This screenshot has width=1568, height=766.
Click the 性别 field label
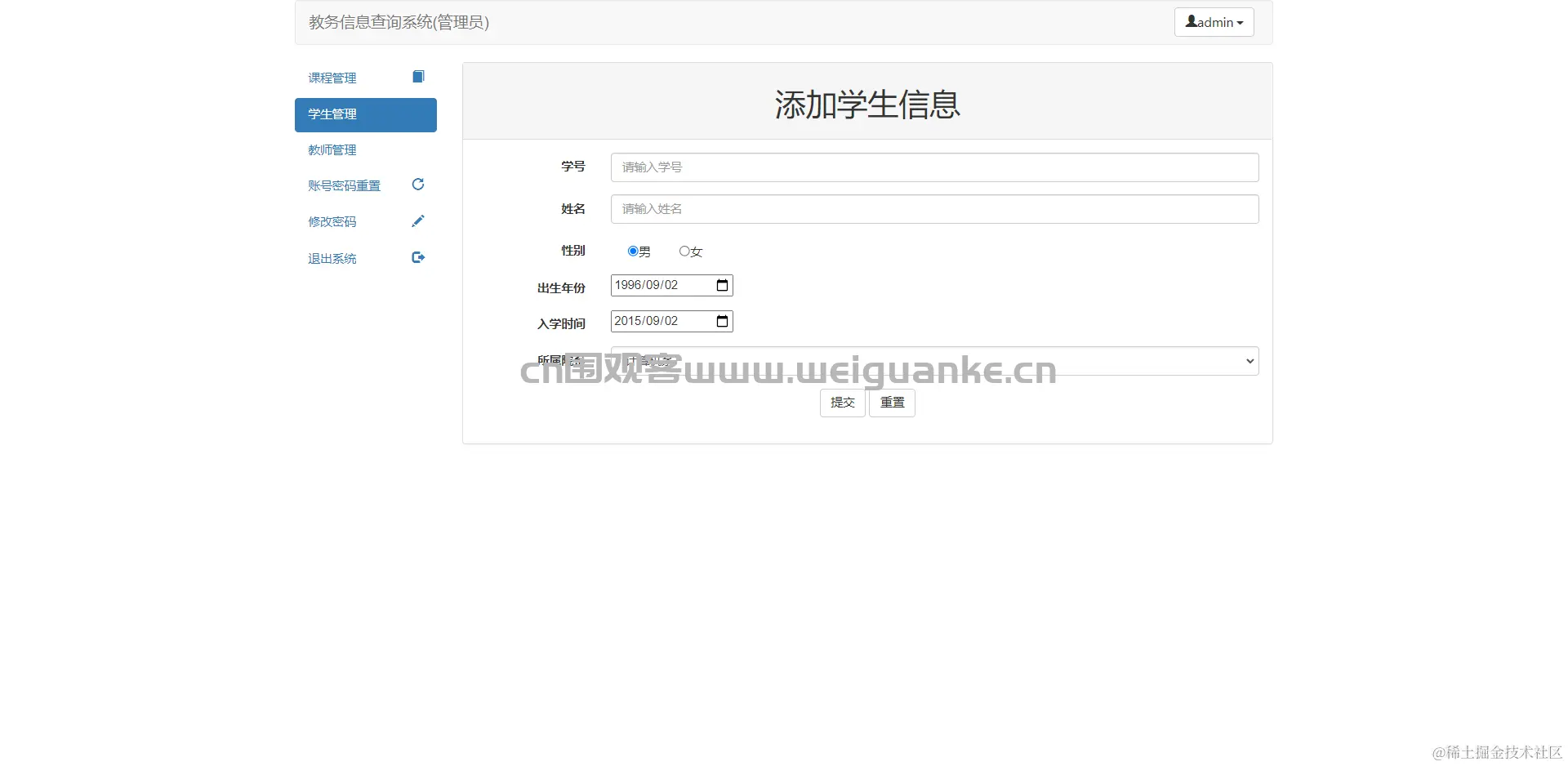coord(572,251)
